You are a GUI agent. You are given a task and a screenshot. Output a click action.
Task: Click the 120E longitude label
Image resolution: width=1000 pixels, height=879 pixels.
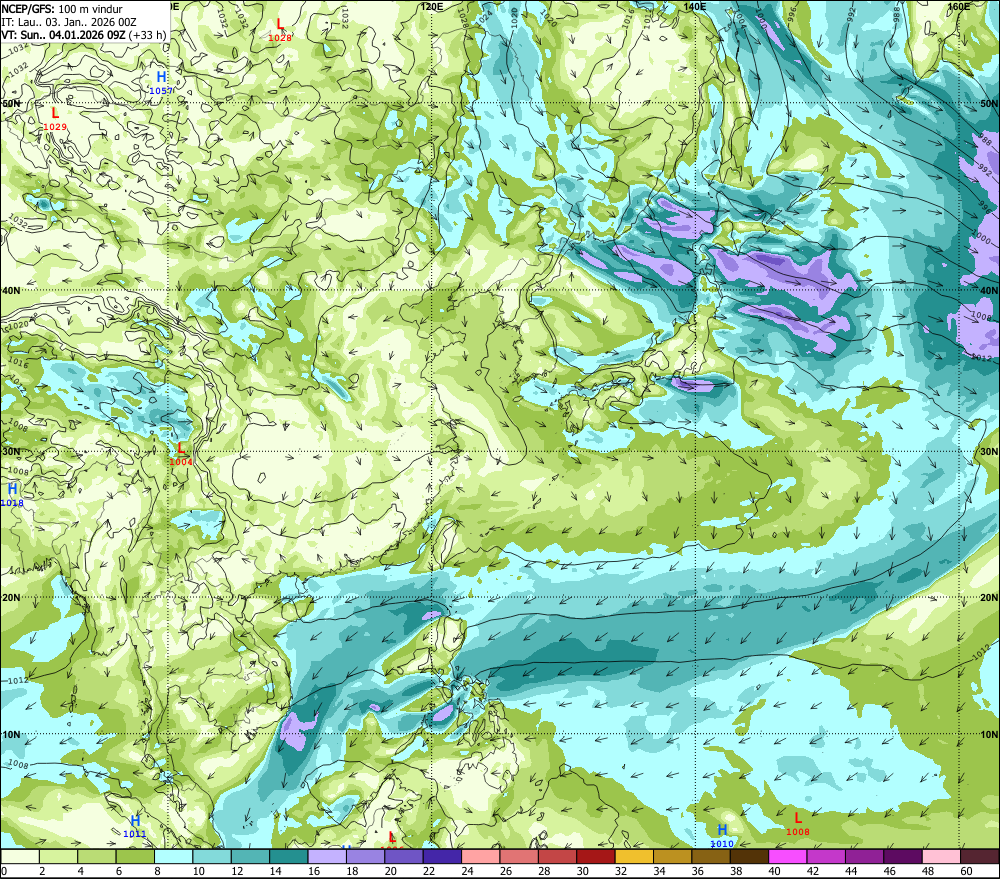(432, 6)
